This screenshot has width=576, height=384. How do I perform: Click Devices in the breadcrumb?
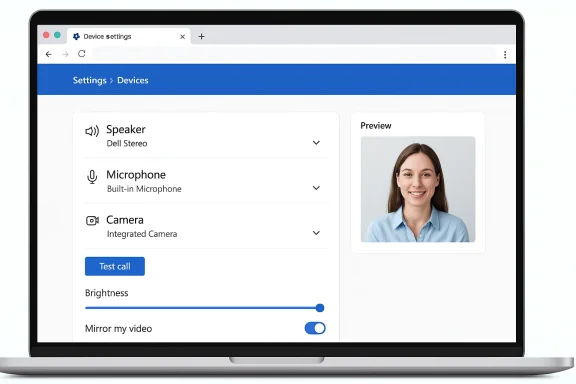click(x=133, y=80)
